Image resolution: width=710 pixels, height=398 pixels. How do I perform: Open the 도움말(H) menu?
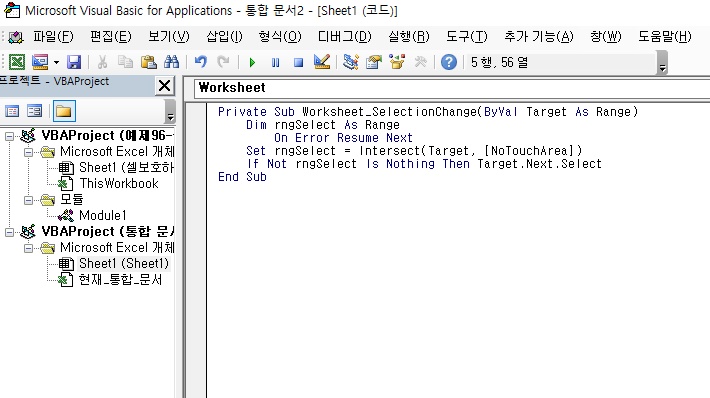point(665,36)
